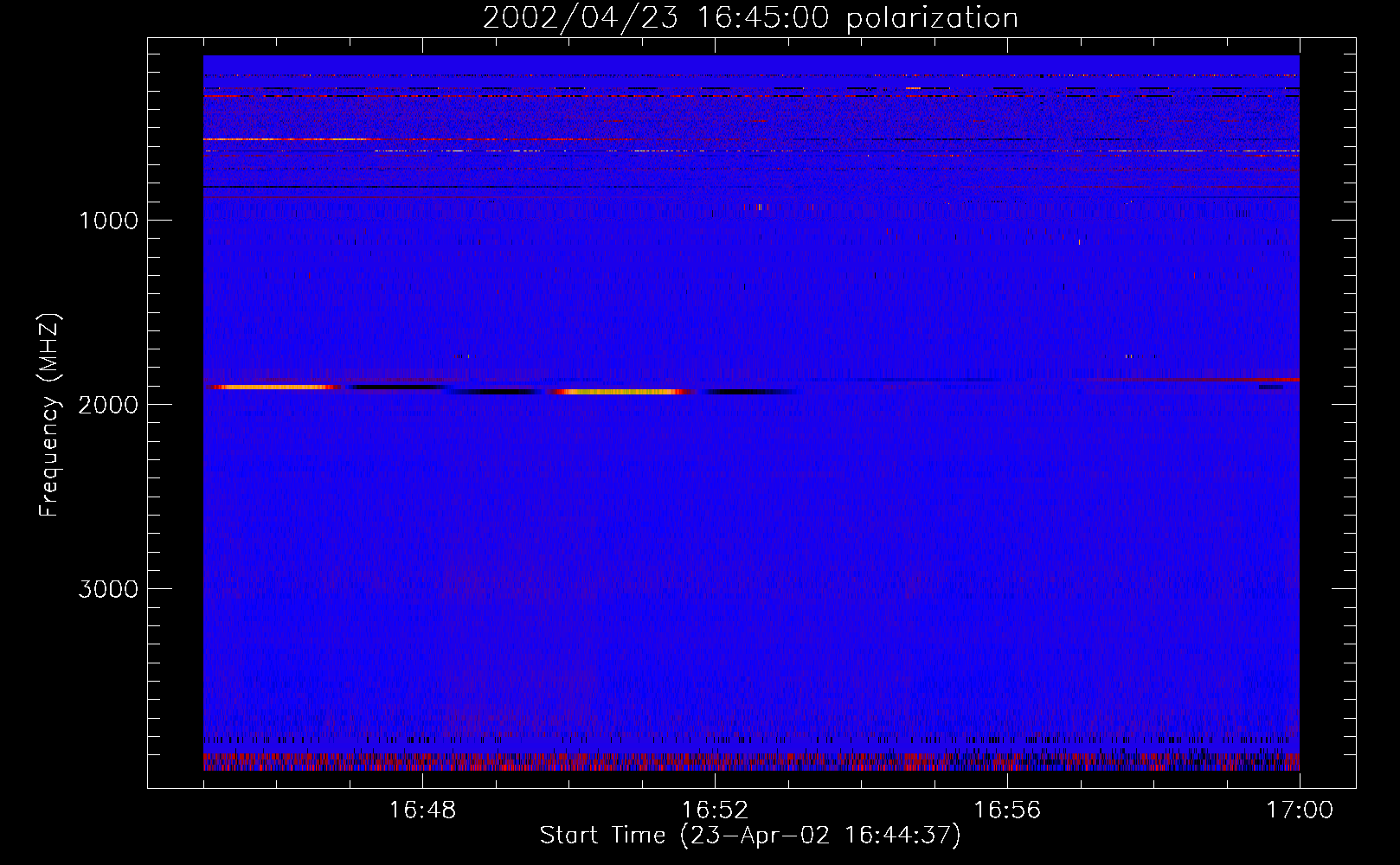Click the 16:56 time tick label
Screen dimensions: 1400x865
1007,811
